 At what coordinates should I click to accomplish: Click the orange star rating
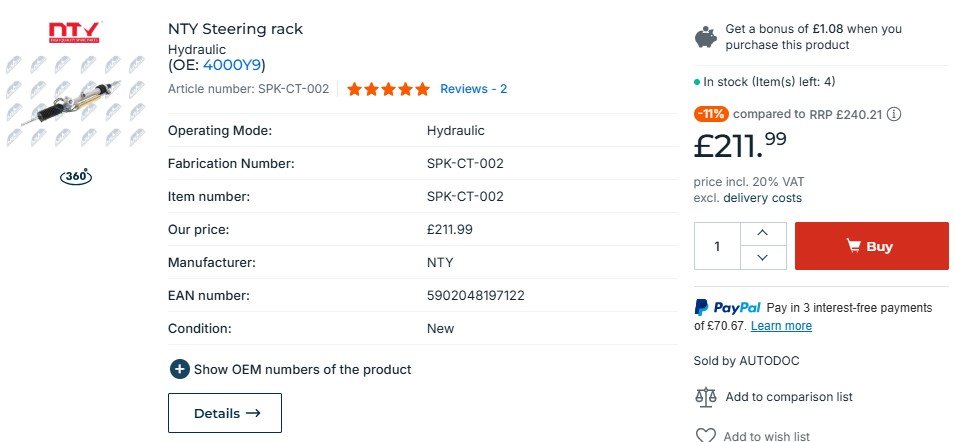click(389, 89)
